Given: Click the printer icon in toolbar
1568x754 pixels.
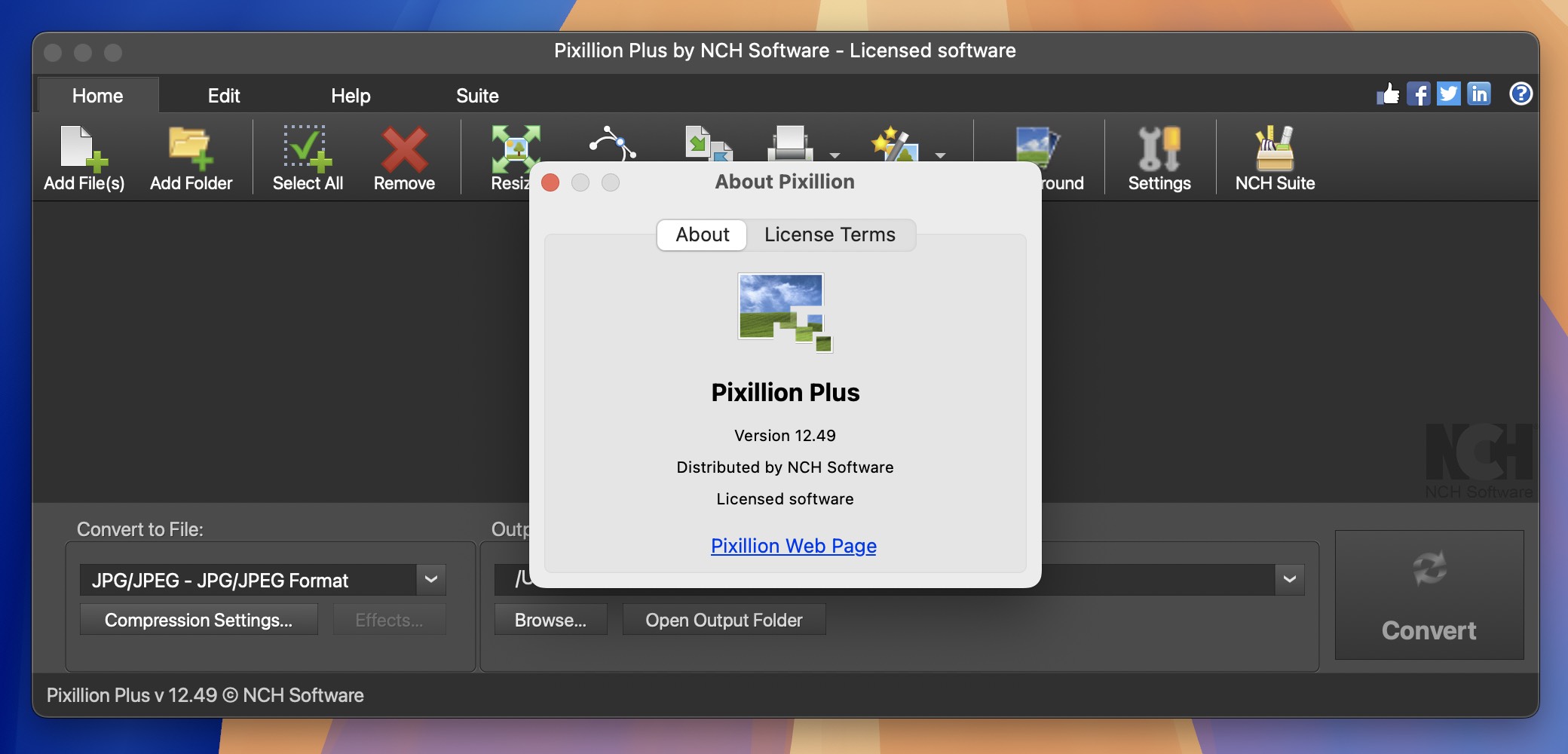Looking at the screenshot, I should pyautogui.click(x=790, y=143).
